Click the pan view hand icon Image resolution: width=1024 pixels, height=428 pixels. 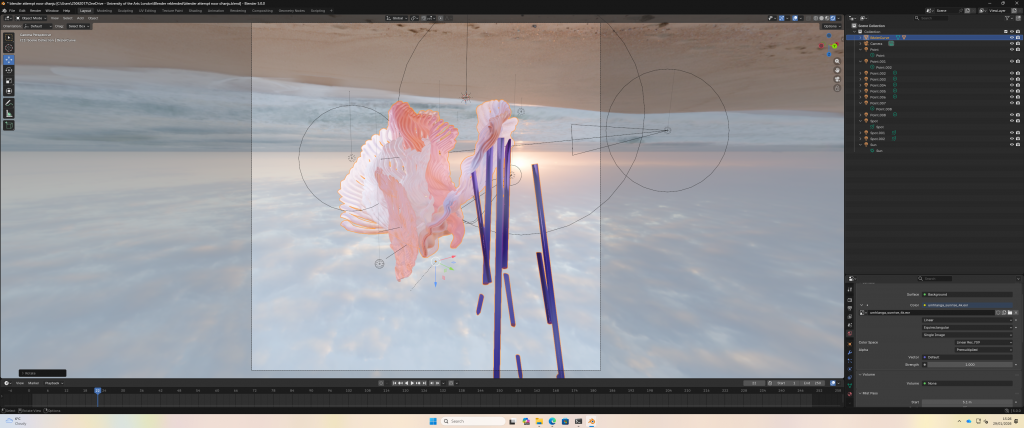pyautogui.click(x=838, y=71)
